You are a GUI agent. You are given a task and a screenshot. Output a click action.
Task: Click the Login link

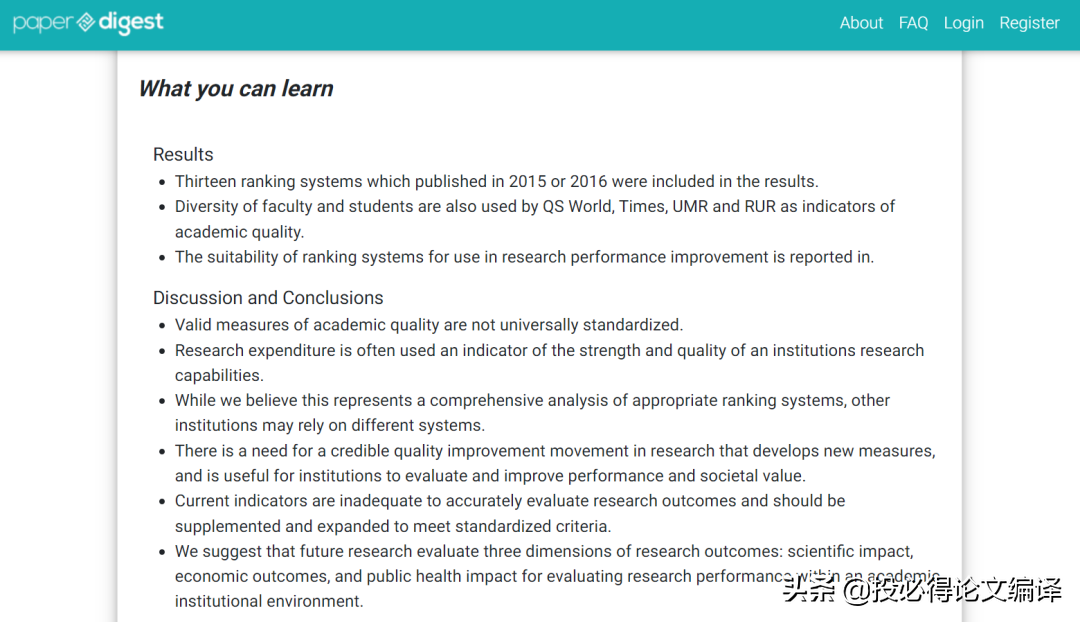pyautogui.click(x=963, y=23)
